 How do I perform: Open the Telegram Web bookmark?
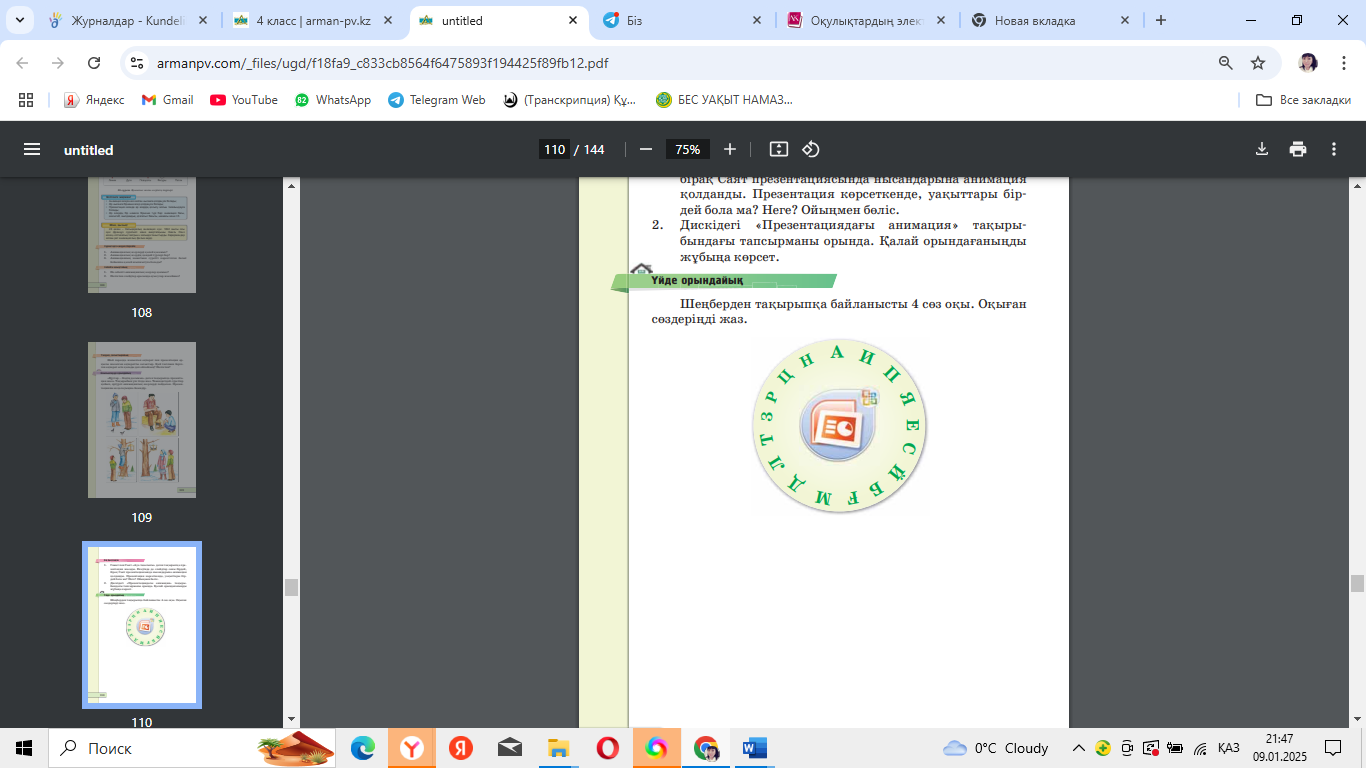pyautogui.click(x=437, y=100)
